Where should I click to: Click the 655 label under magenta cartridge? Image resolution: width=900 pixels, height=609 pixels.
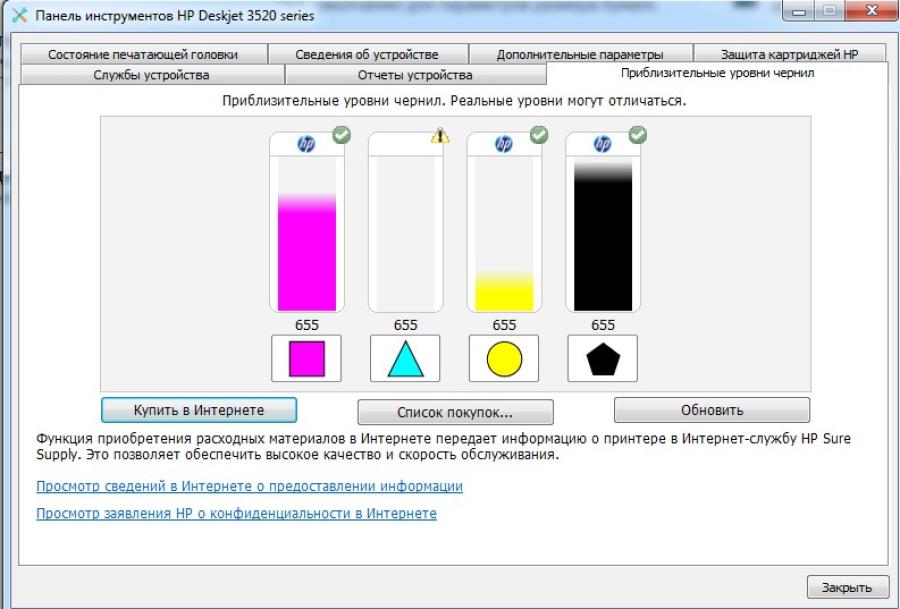coord(307,325)
